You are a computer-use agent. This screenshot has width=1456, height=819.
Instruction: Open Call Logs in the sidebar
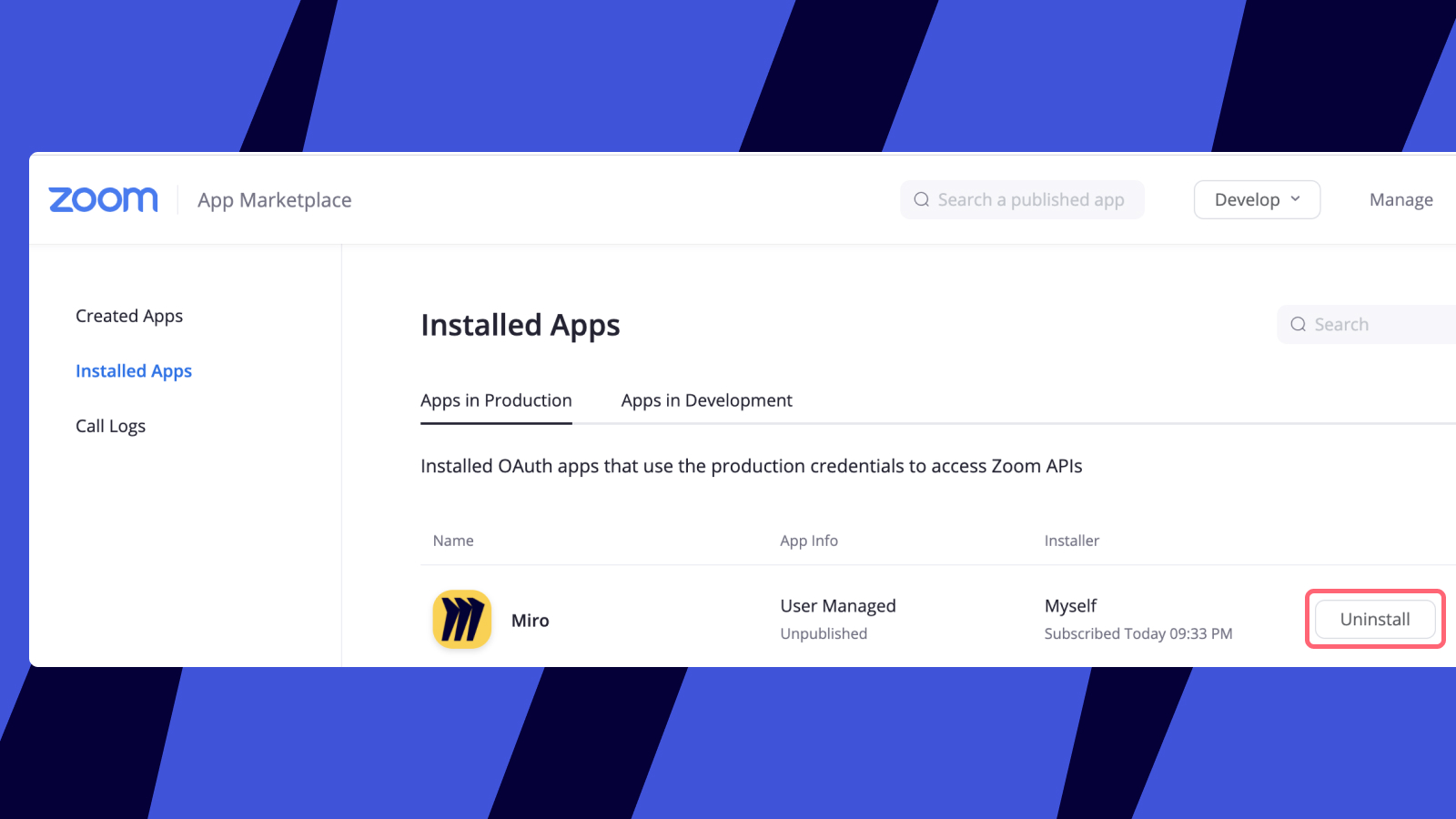point(110,426)
